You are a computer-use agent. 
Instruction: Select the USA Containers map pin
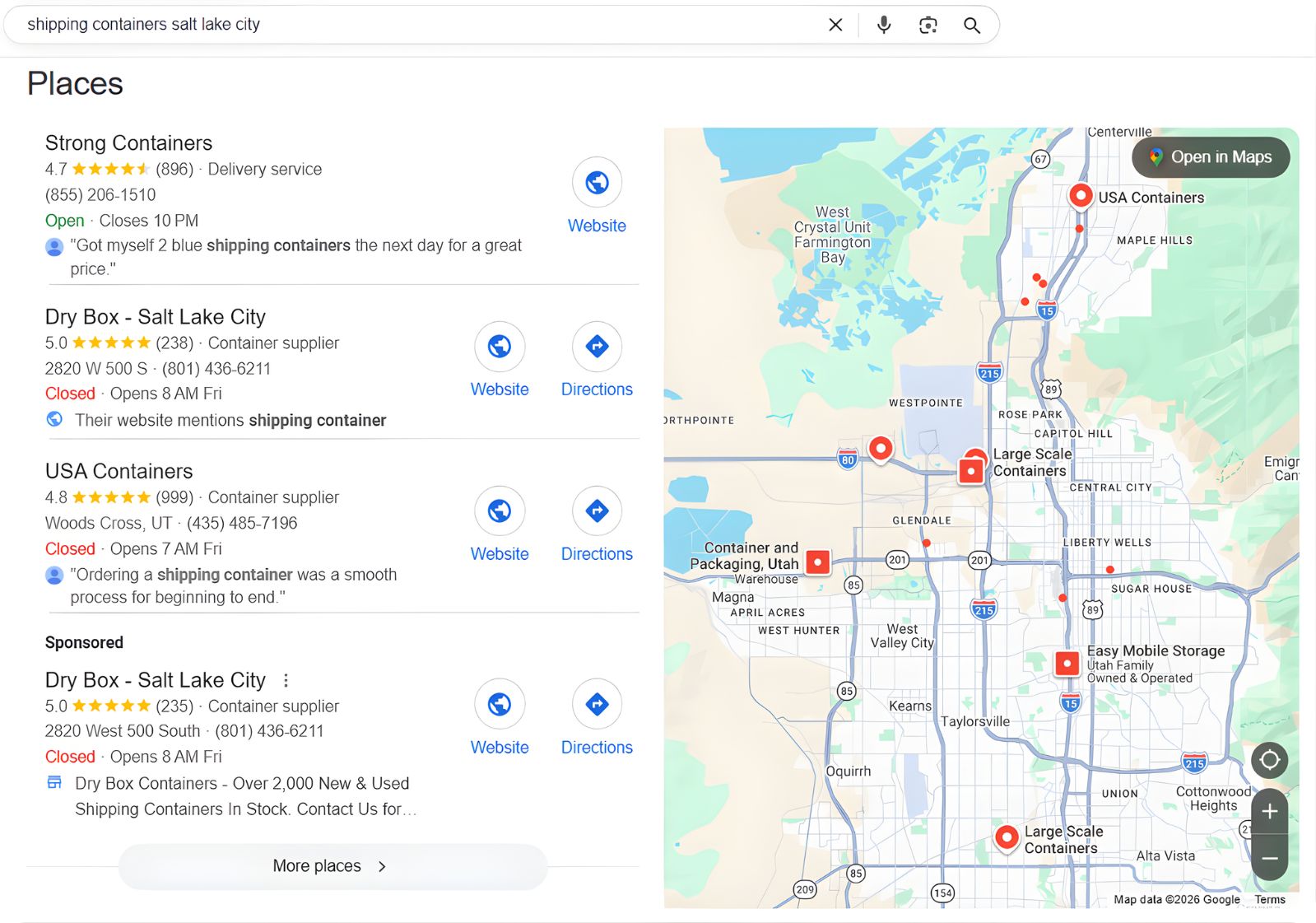tap(1081, 197)
